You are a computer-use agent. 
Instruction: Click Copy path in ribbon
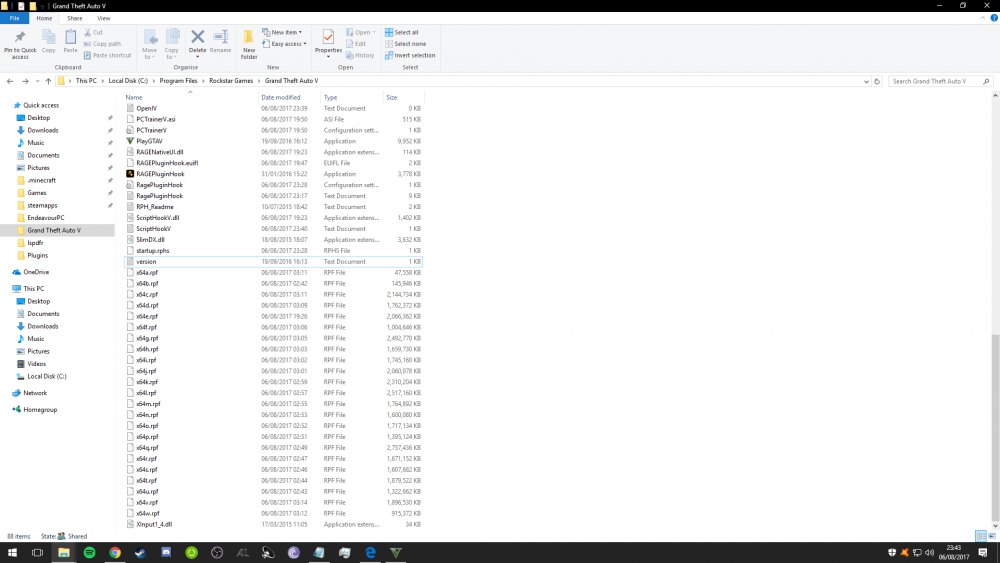102,44
